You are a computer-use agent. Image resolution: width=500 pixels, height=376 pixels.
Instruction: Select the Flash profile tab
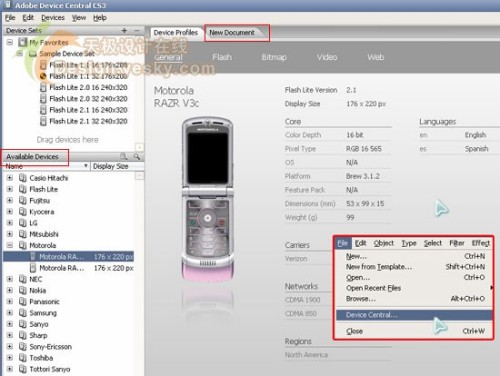(222, 57)
